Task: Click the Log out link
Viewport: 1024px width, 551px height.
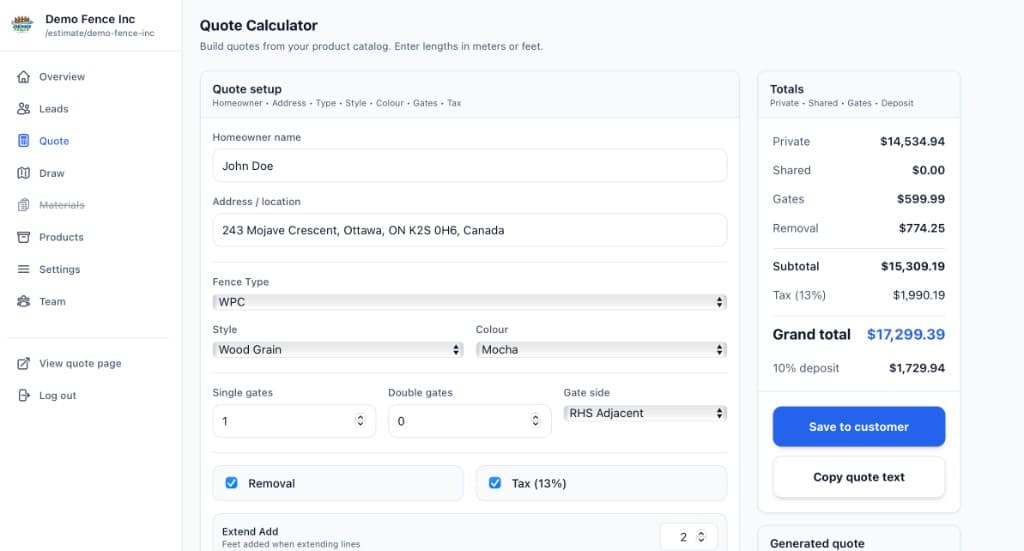Action: coord(57,395)
